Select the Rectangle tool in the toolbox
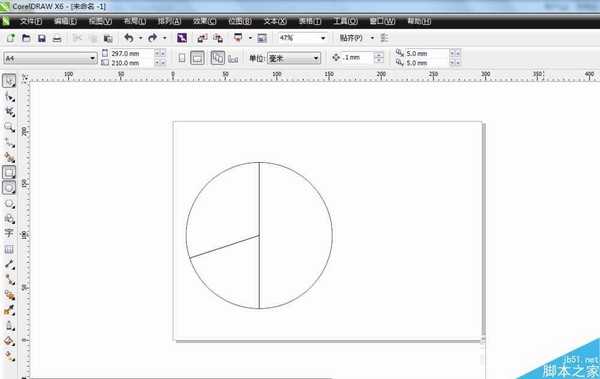The height and width of the screenshot is (379, 600). (9, 173)
